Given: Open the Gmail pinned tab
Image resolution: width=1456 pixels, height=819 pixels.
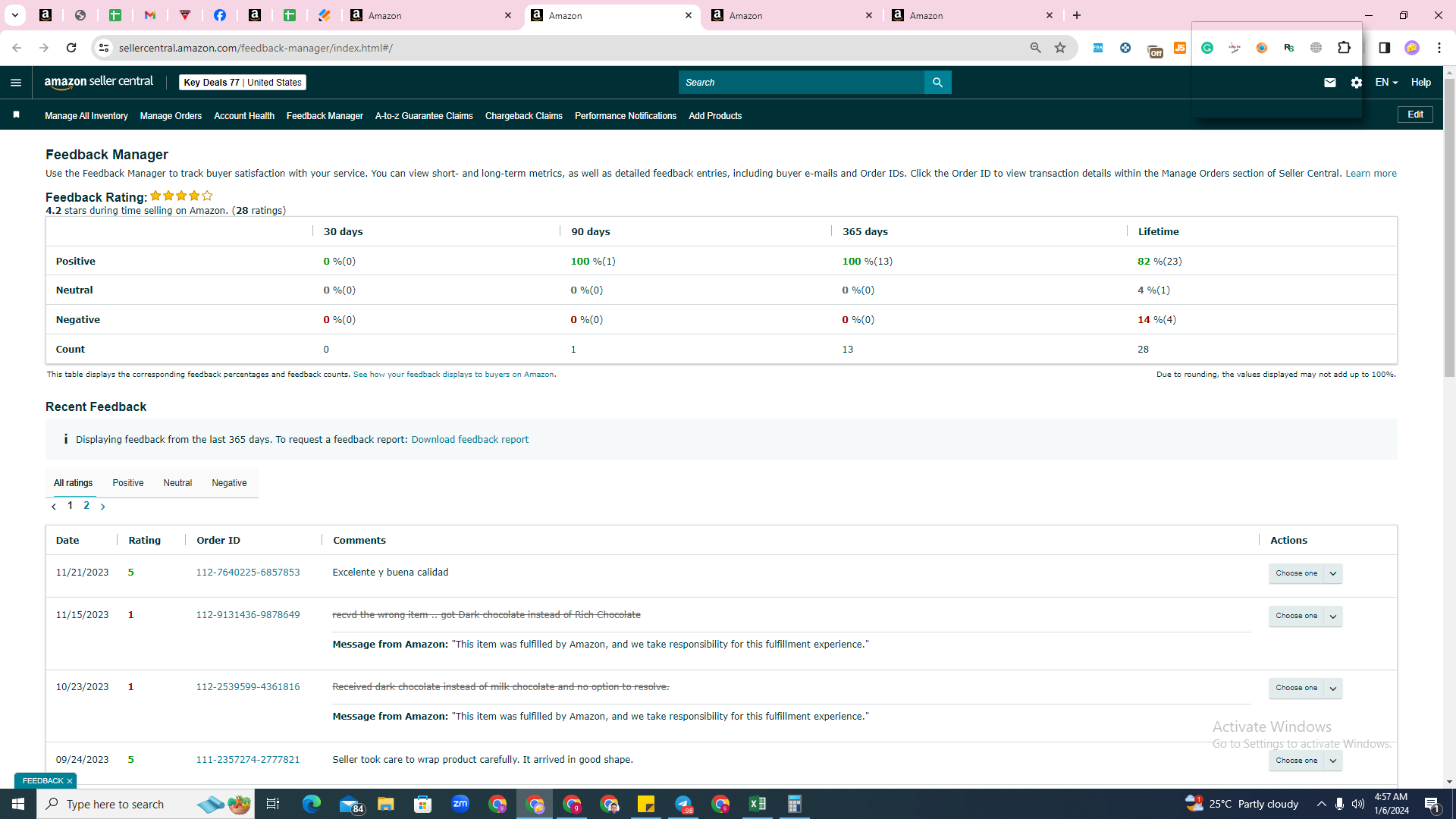Looking at the screenshot, I should (150, 15).
